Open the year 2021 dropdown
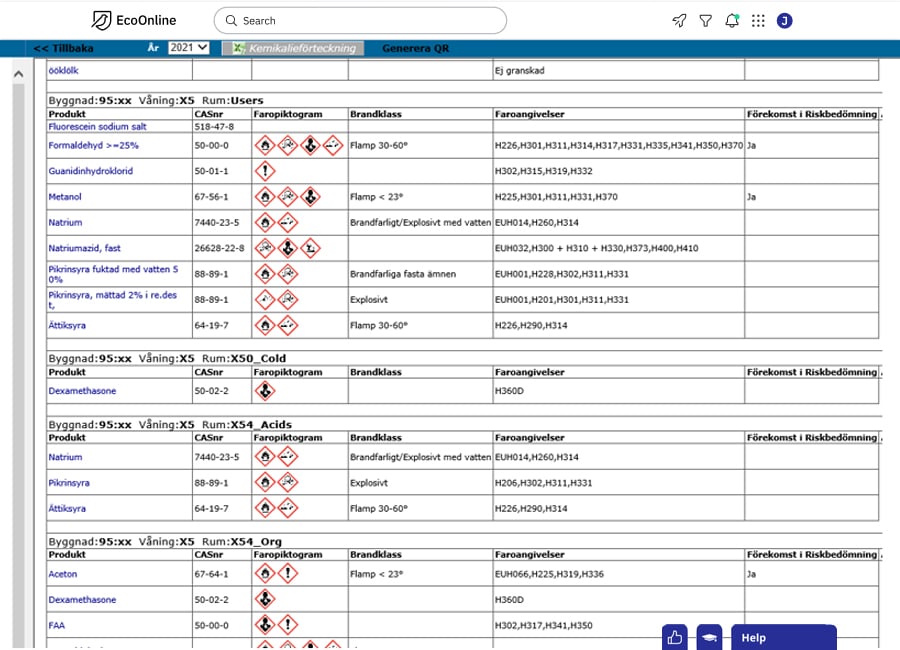Screen dimensions: 900x650 [188, 47]
